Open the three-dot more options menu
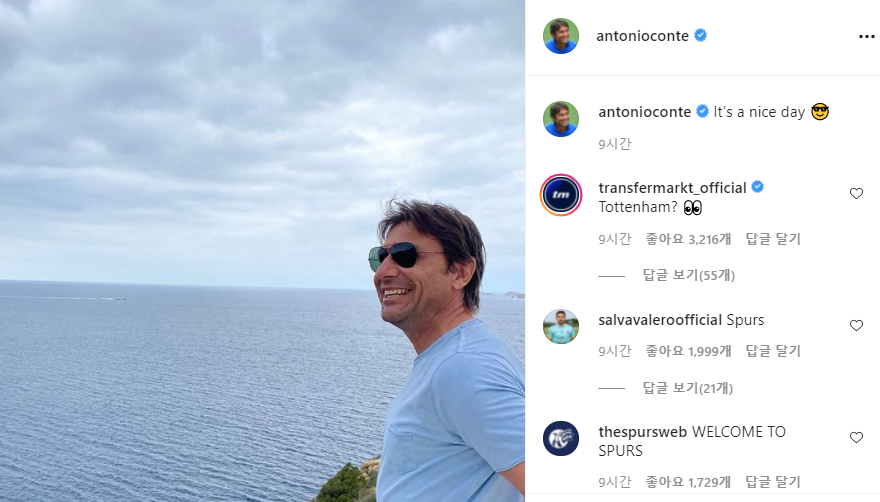The width and height of the screenshot is (880, 502). click(866, 36)
